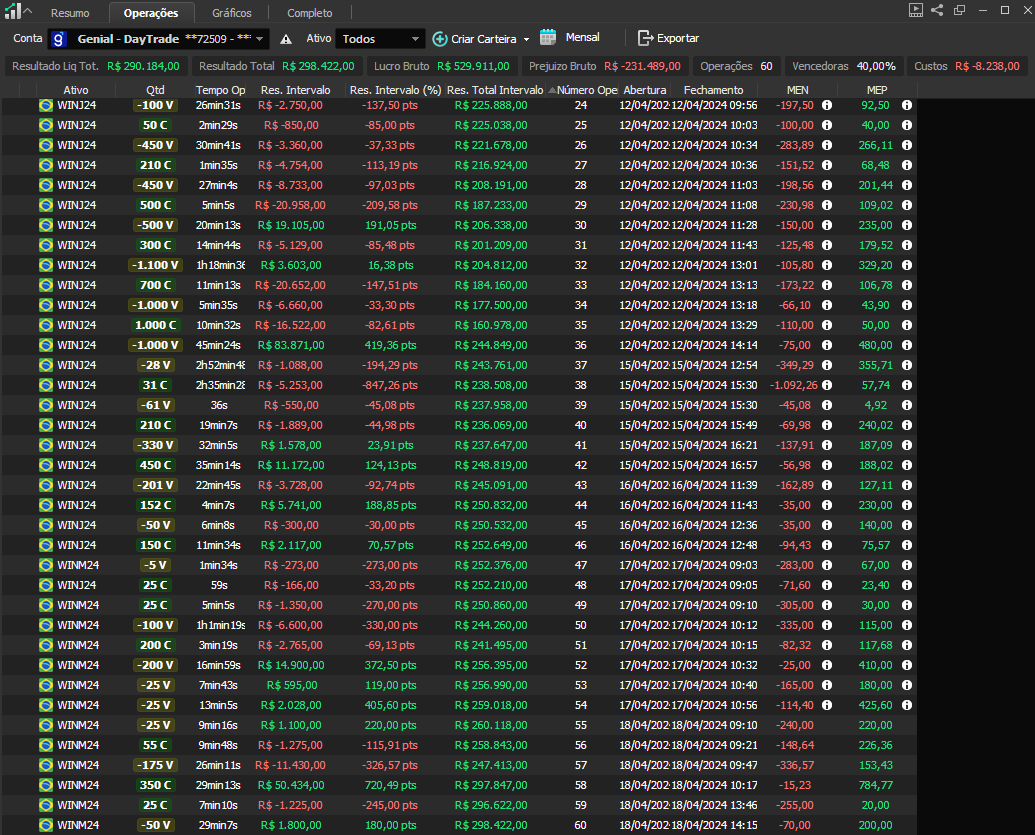This screenshot has width=1035, height=835.
Task: Click MEN info icon for operation 42
Action: point(826,465)
